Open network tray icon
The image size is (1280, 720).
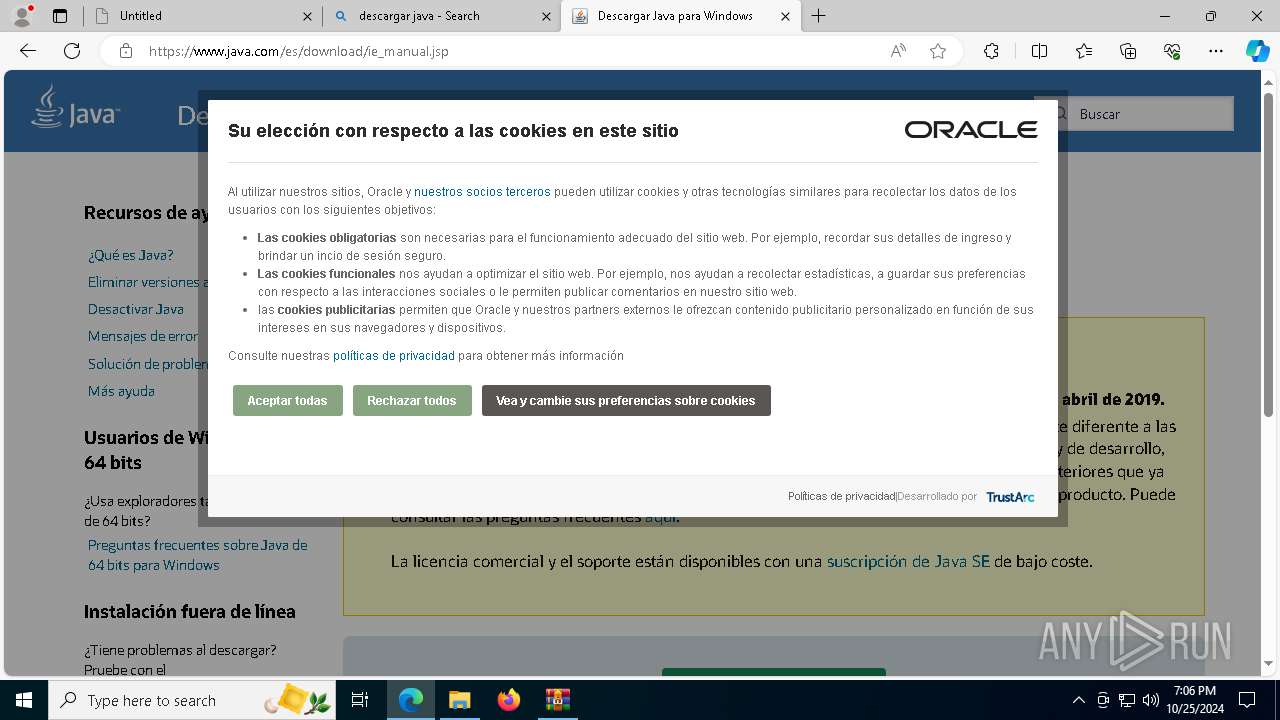pyautogui.click(x=1127, y=700)
